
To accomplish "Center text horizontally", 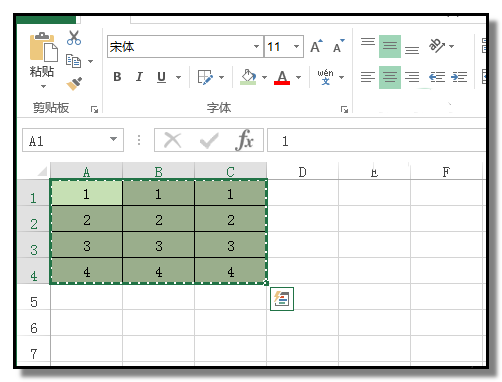I will point(390,77).
